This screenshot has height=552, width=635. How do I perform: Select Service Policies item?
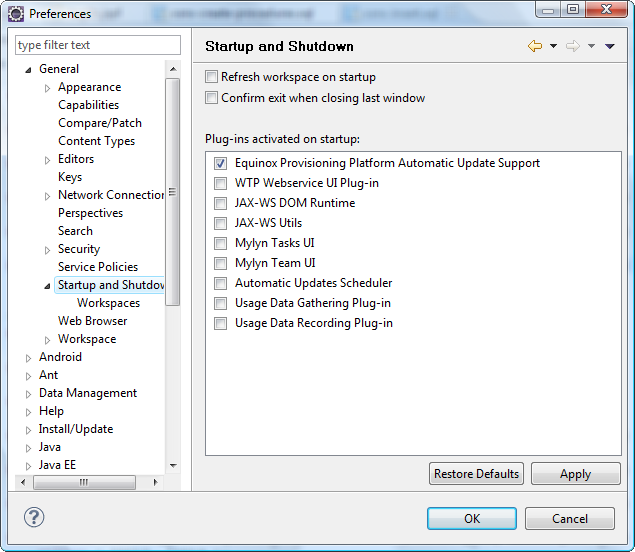(98, 267)
